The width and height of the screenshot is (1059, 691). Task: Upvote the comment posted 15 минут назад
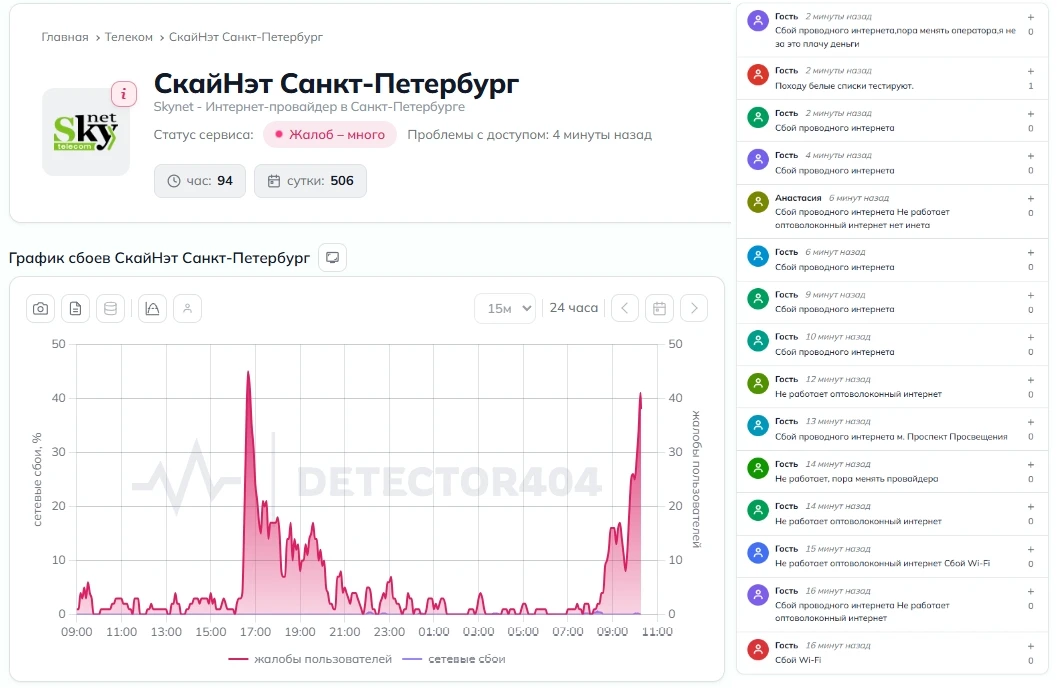(1031, 549)
